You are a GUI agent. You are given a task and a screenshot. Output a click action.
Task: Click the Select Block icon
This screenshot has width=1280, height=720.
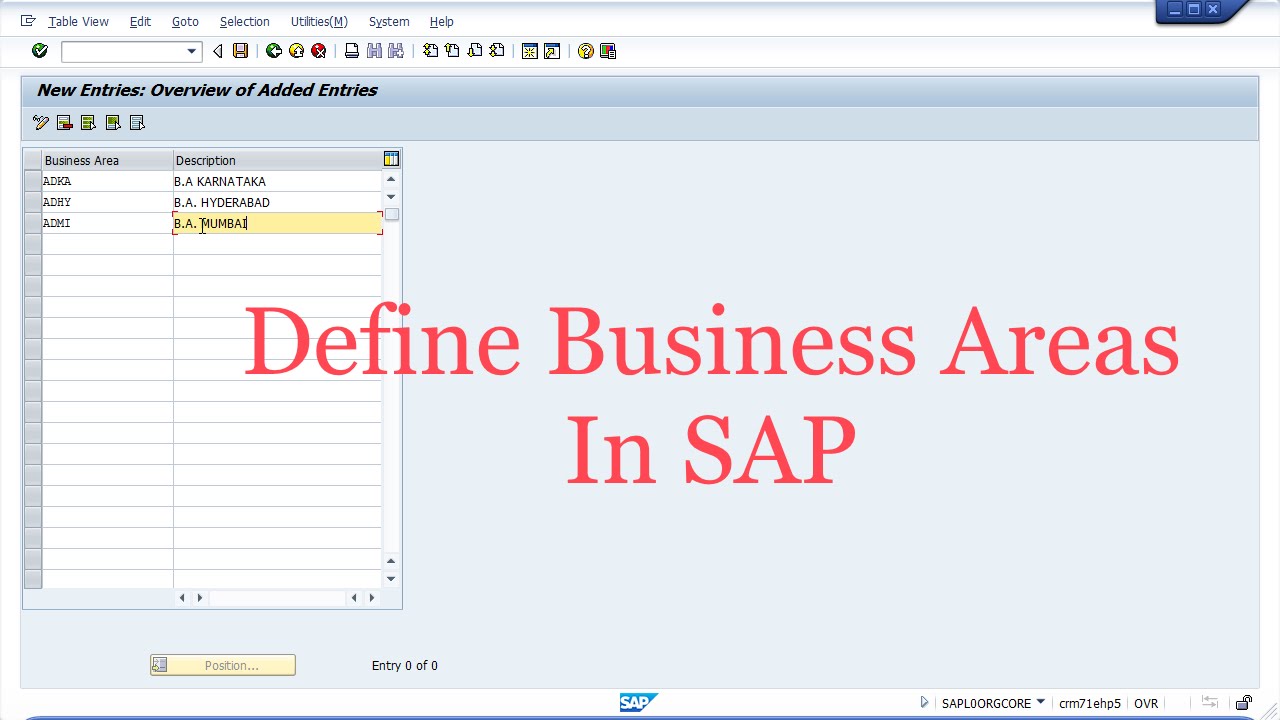[x=113, y=123]
